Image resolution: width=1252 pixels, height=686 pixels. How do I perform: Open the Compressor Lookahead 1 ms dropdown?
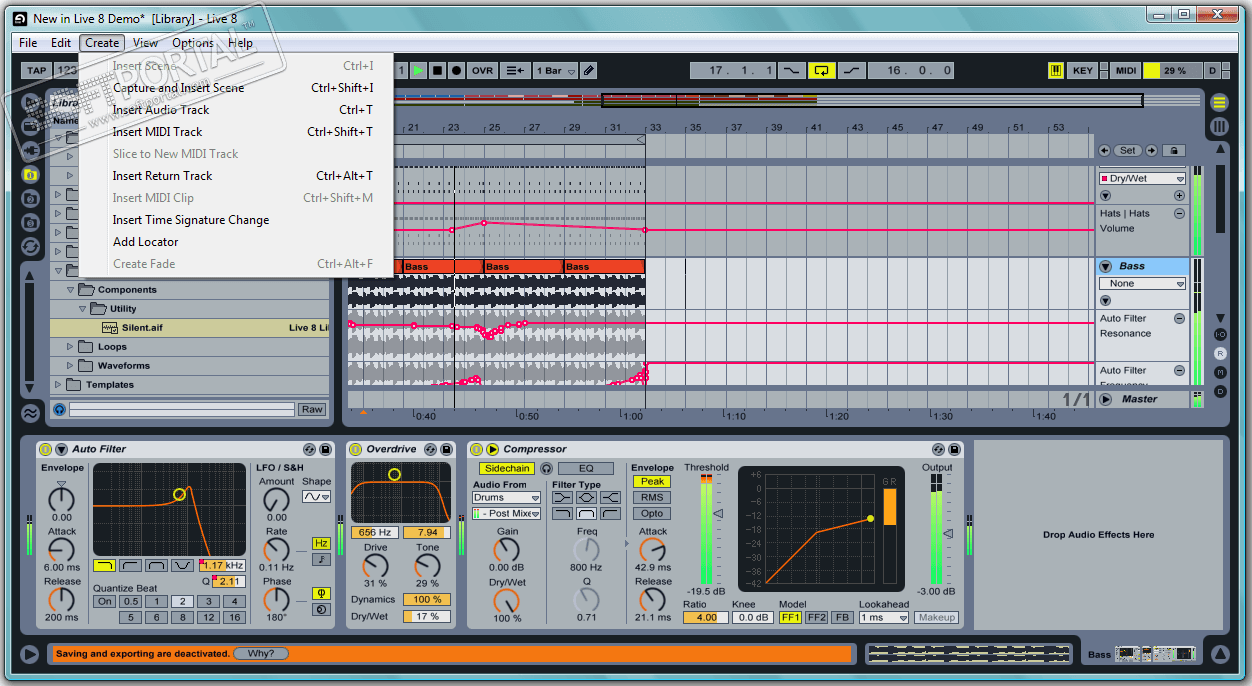point(883,618)
